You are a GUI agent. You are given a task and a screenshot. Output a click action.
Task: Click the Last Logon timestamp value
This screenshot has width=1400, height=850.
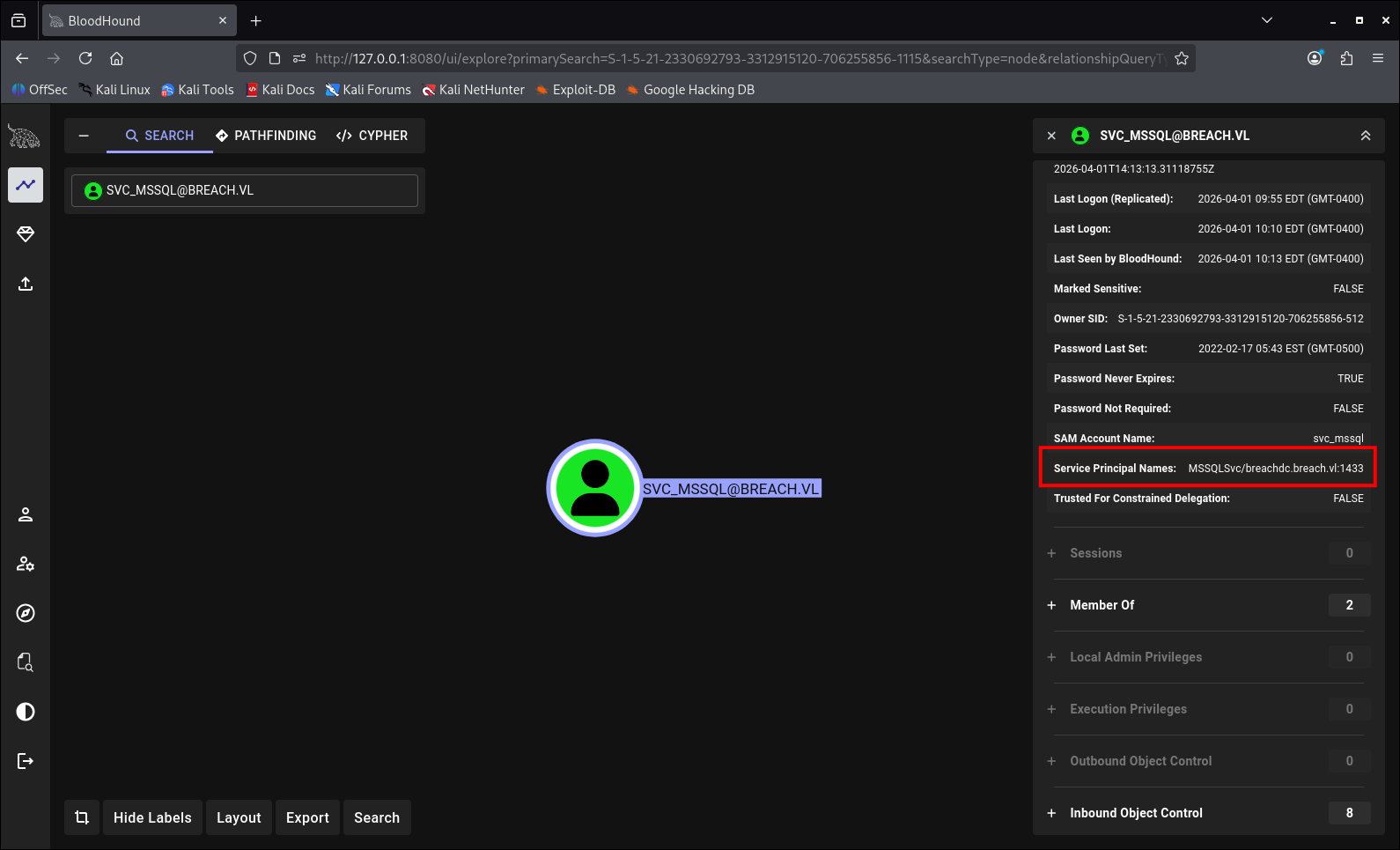pyautogui.click(x=1281, y=229)
